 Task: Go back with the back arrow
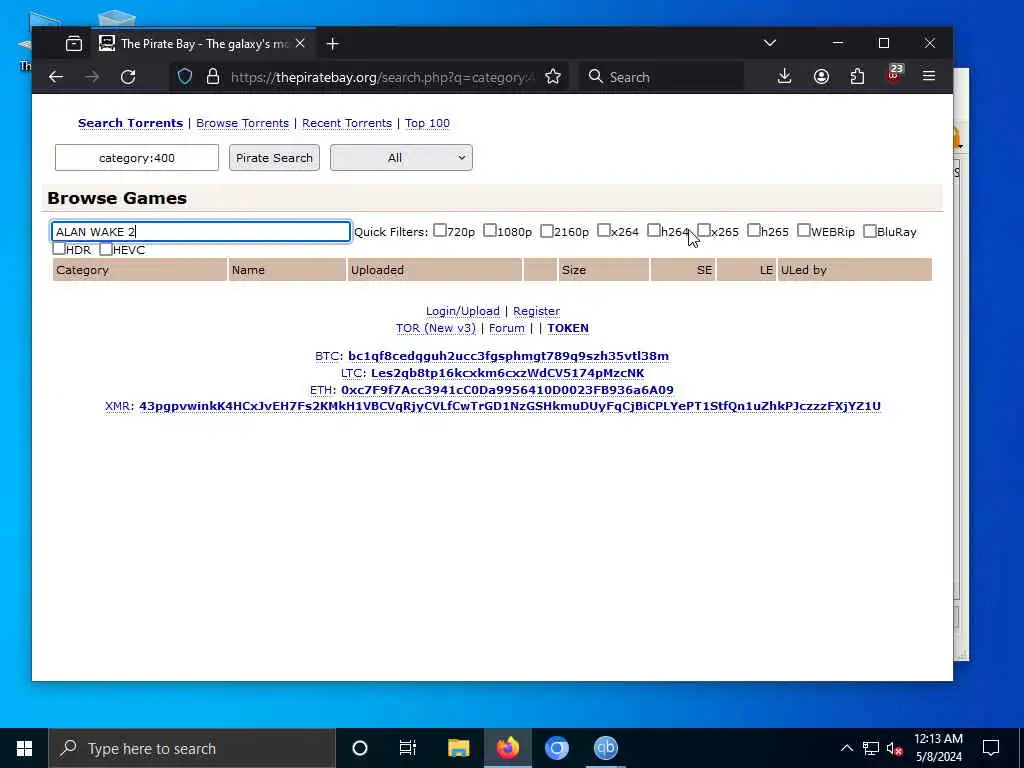point(56,77)
